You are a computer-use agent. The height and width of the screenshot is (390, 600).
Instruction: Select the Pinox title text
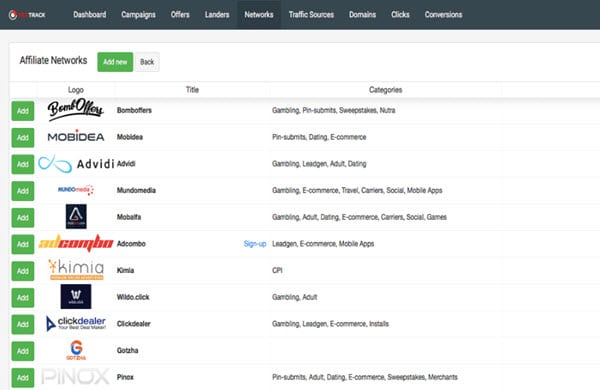tap(125, 377)
